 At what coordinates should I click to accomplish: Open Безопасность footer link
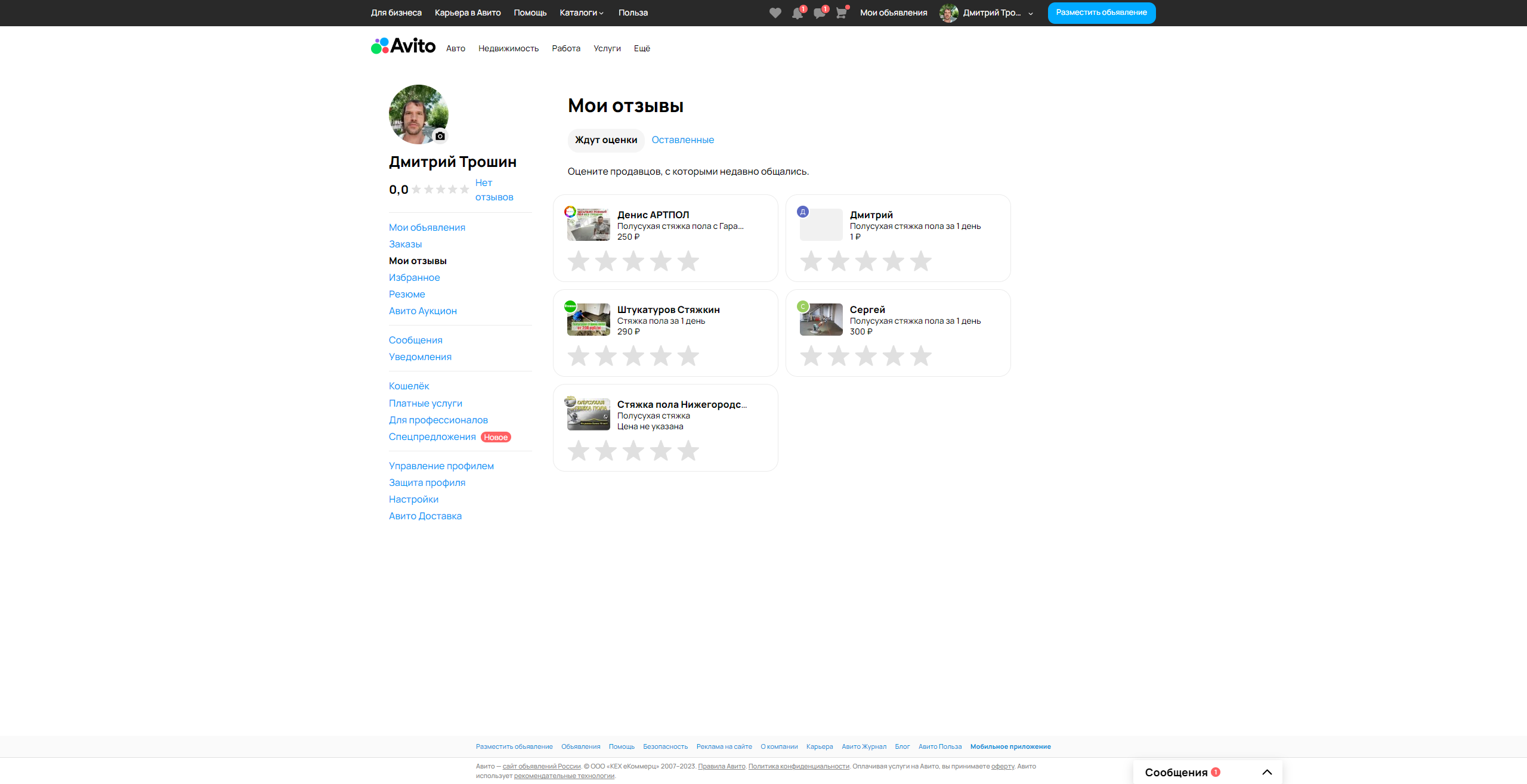(x=666, y=747)
